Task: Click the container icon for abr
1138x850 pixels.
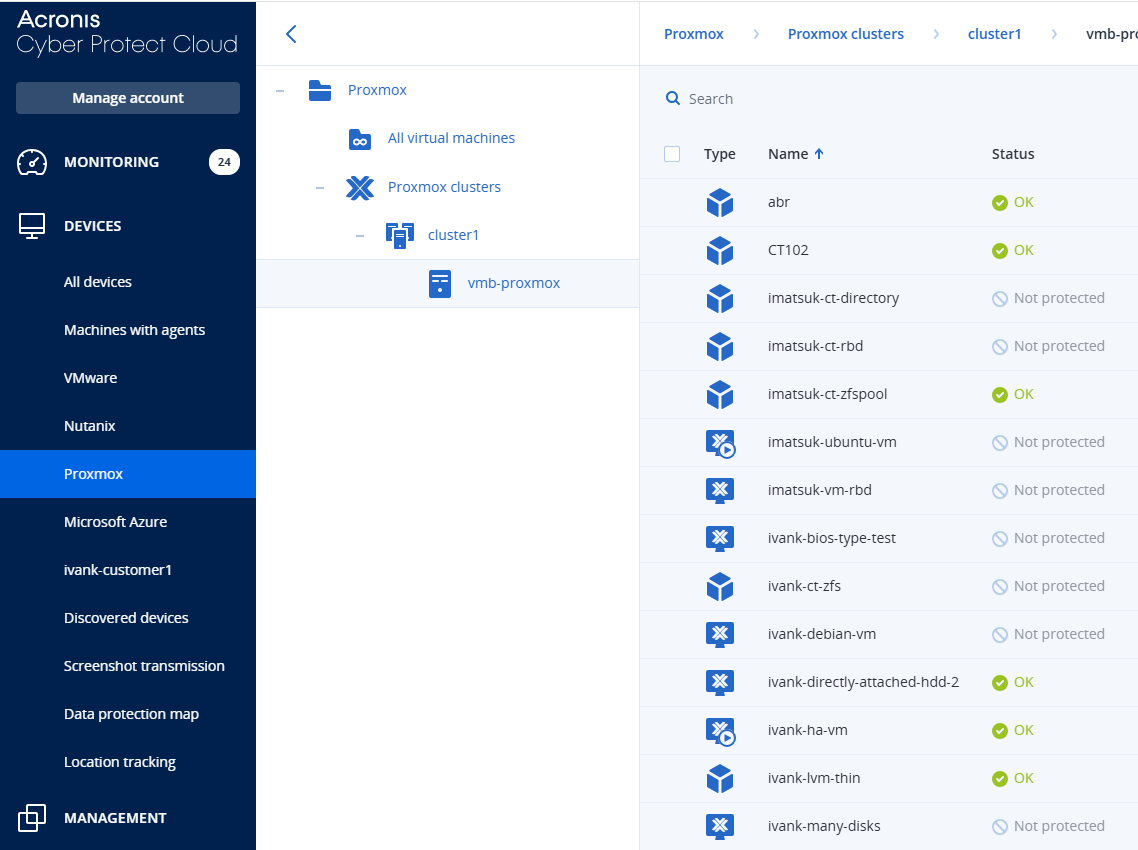Action: [720, 203]
